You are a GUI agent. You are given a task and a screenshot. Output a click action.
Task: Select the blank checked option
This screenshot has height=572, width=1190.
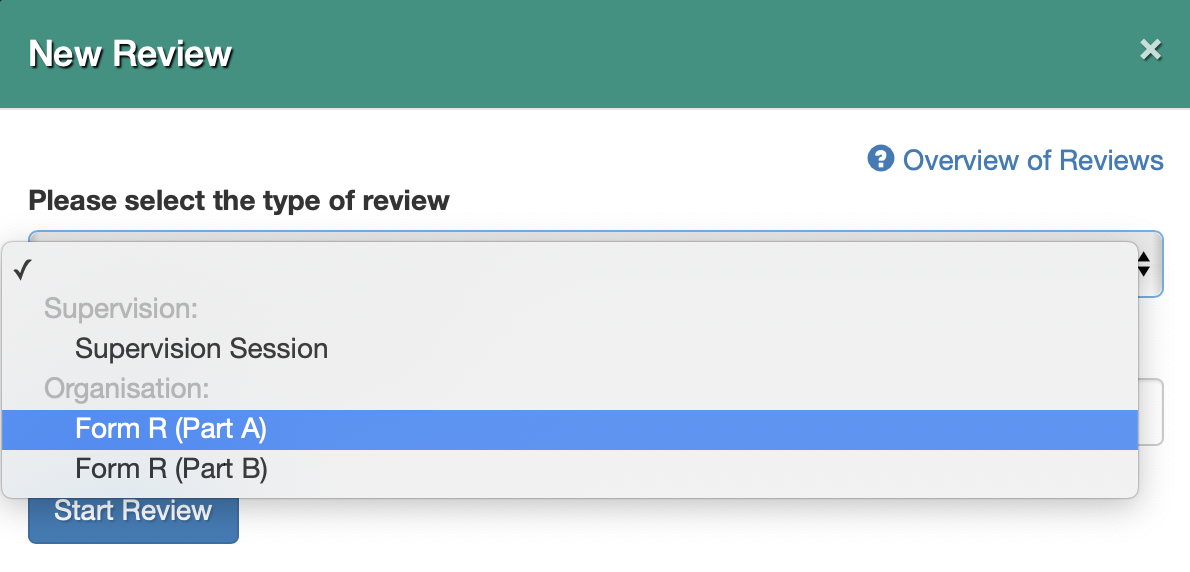coord(569,270)
